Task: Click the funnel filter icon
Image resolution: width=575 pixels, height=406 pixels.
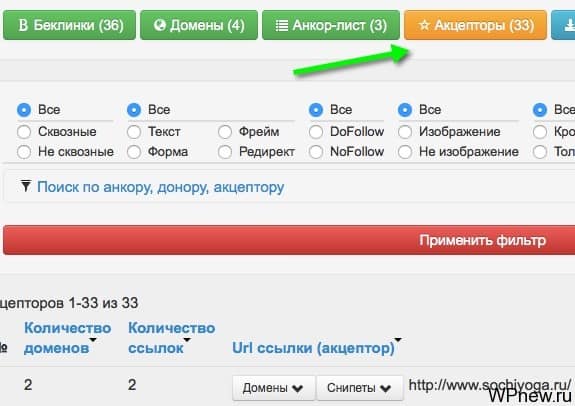Action: [26, 186]
